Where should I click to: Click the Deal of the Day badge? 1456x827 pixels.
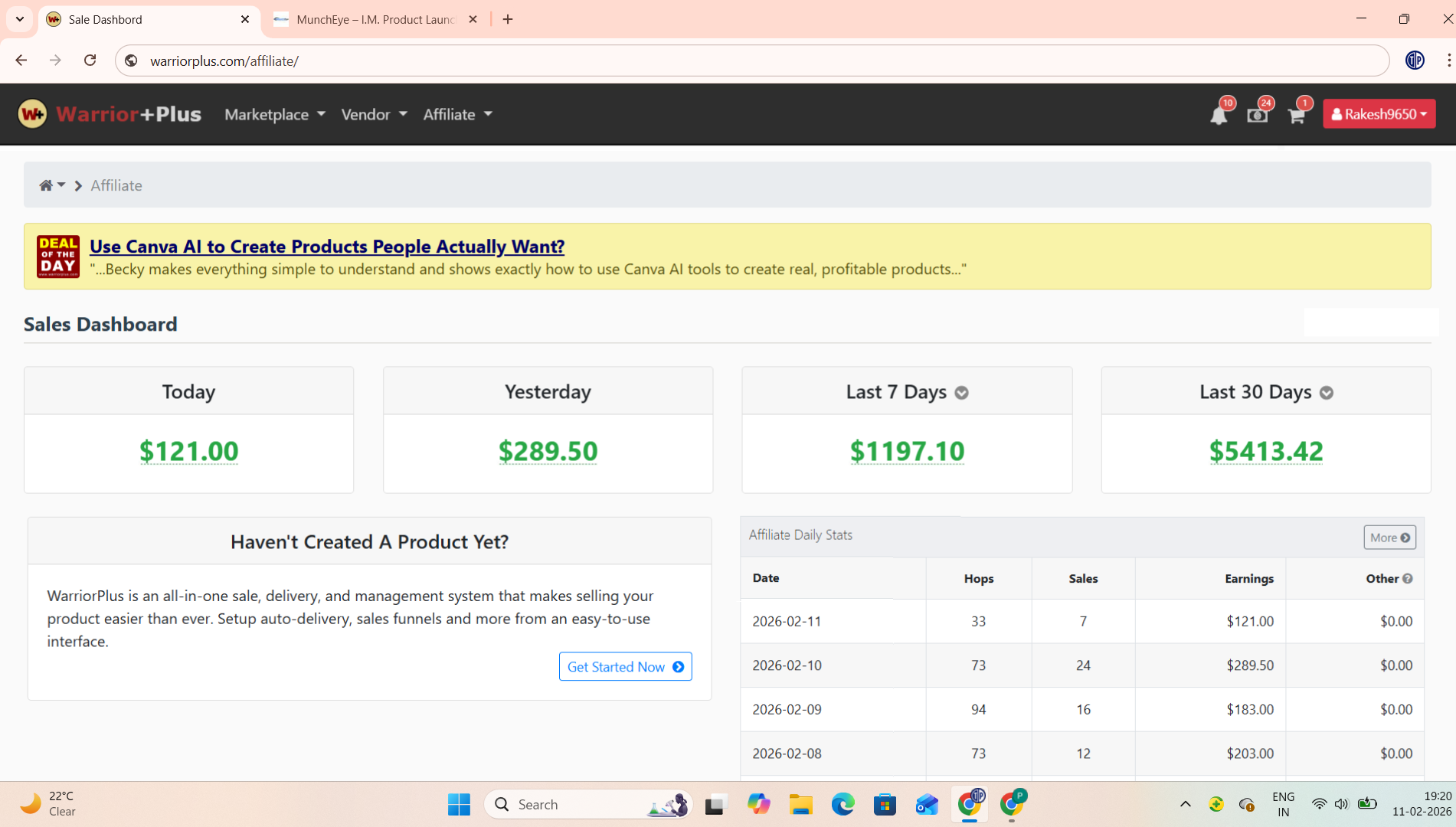[x=58, y=257]
